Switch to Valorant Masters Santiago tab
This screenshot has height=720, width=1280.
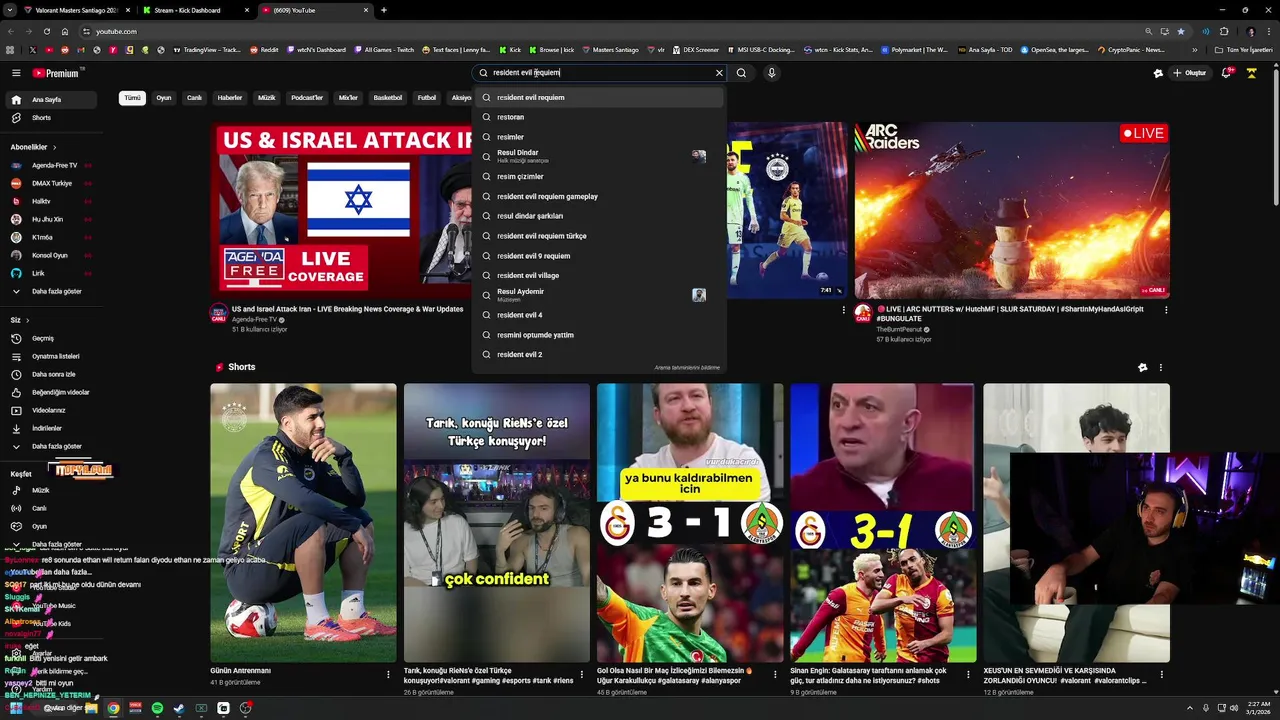75,10
